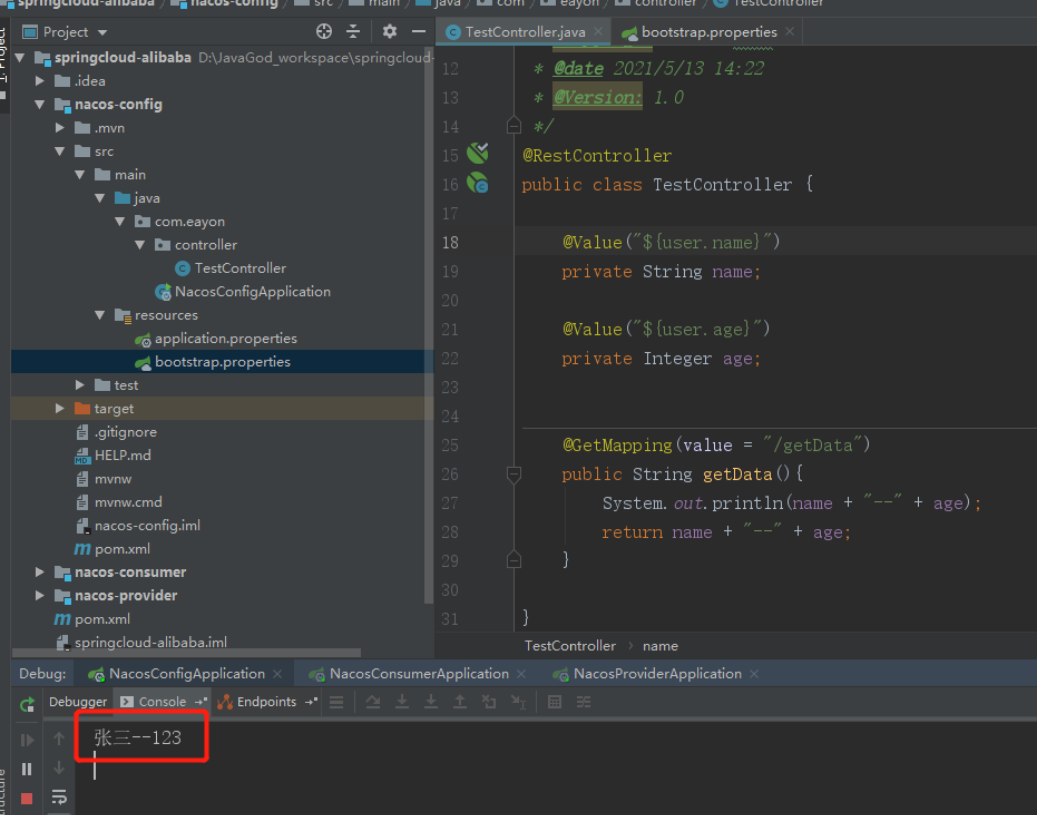This screenshot has height=815, width=1037.
Task: Rerun NacosConfigApplication with the green rerun icon
Action: click(27, 705)
